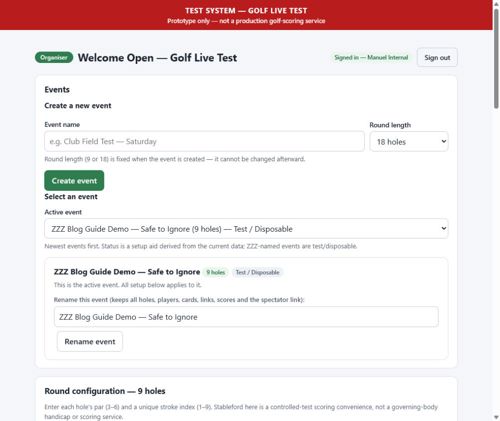Click the red TEST SYSTEM banner
The image size is (500, 421).
coord(246,15)
